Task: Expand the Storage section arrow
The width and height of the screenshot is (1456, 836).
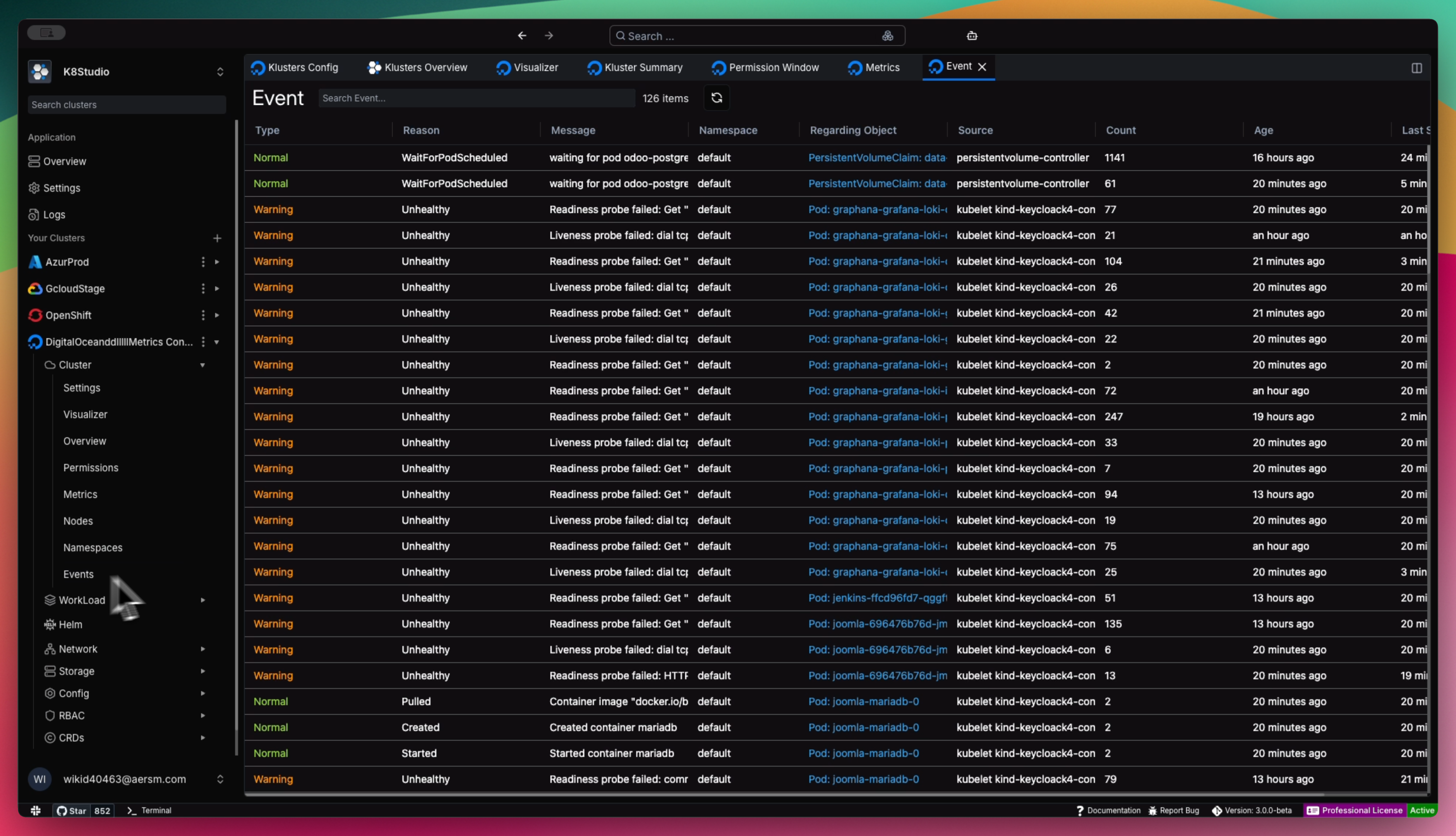Action: (202, 671)
